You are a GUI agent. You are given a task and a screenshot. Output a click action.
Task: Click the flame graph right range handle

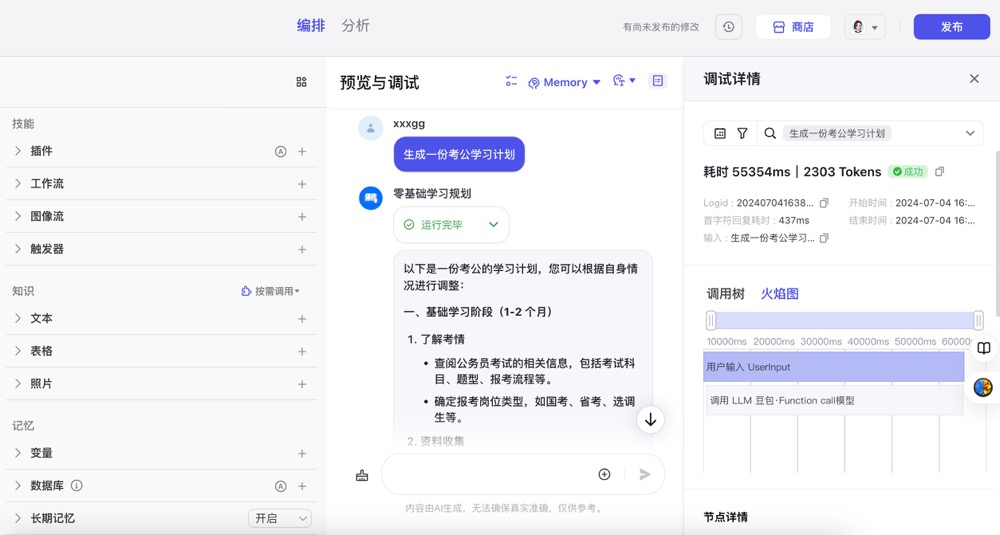[x=978, y=320]
